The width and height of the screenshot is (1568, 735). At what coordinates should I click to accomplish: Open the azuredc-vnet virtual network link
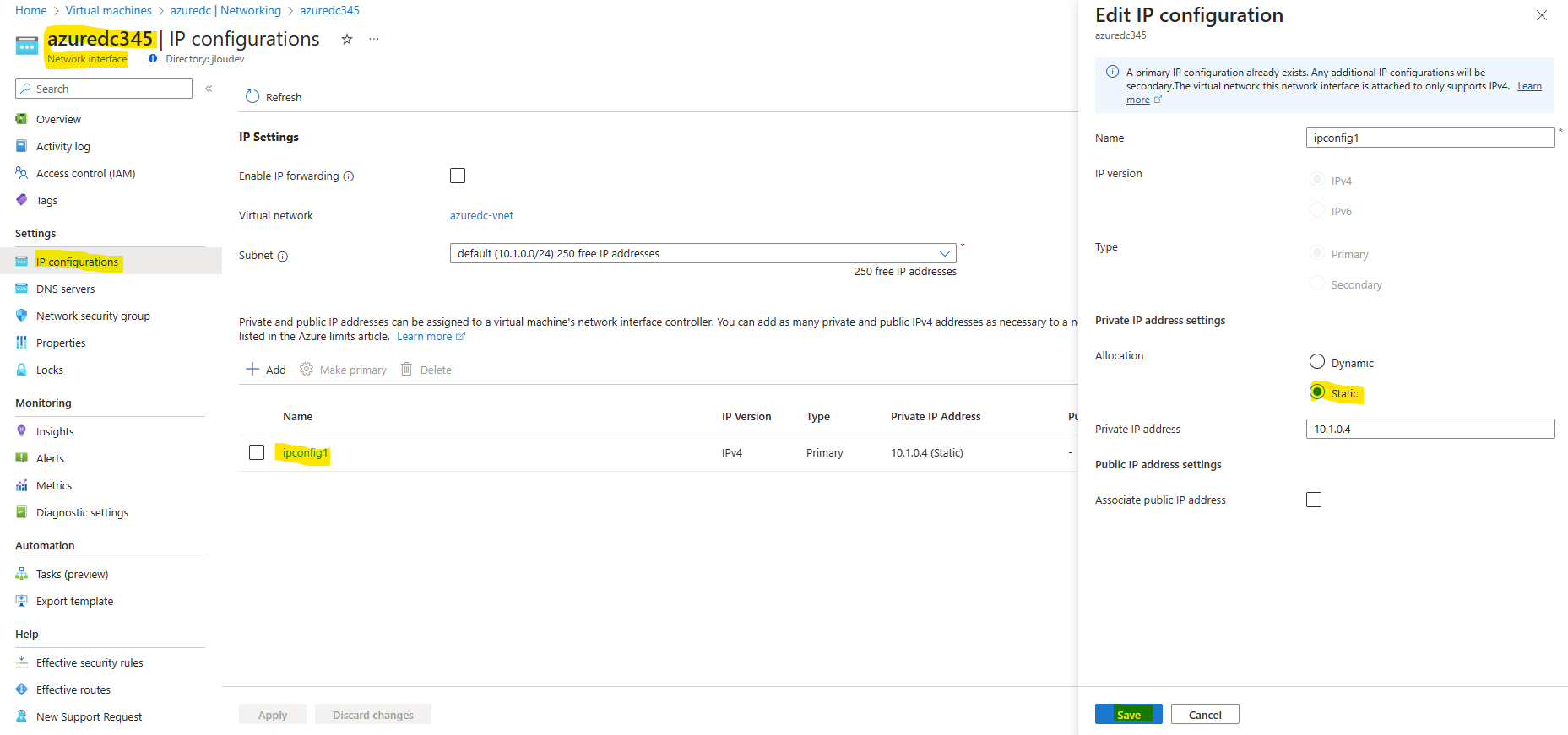pos(481,215)
